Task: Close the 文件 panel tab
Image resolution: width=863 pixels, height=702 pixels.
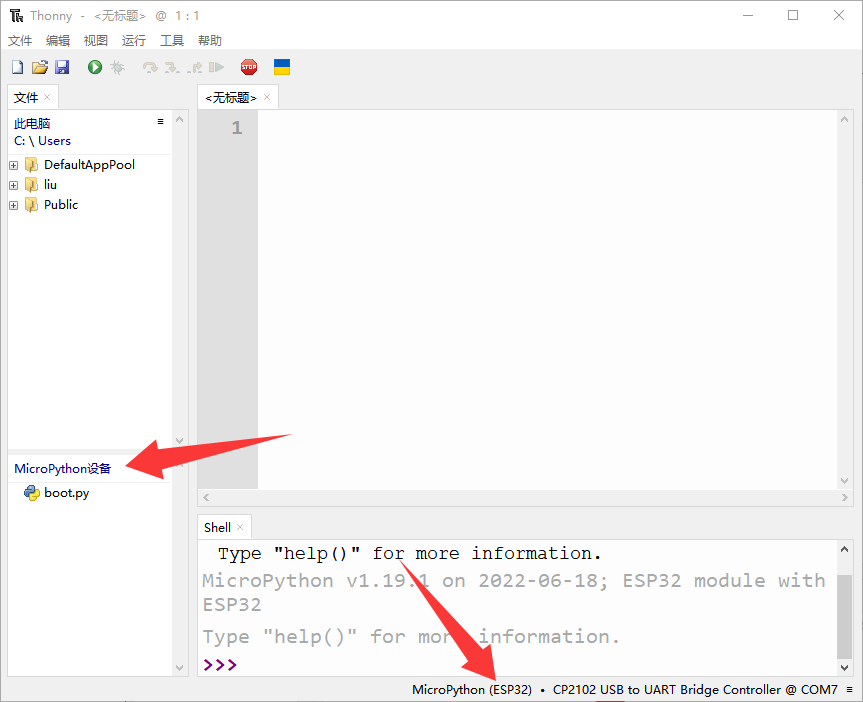Action: pyautogui.click(x=47, y=97)
